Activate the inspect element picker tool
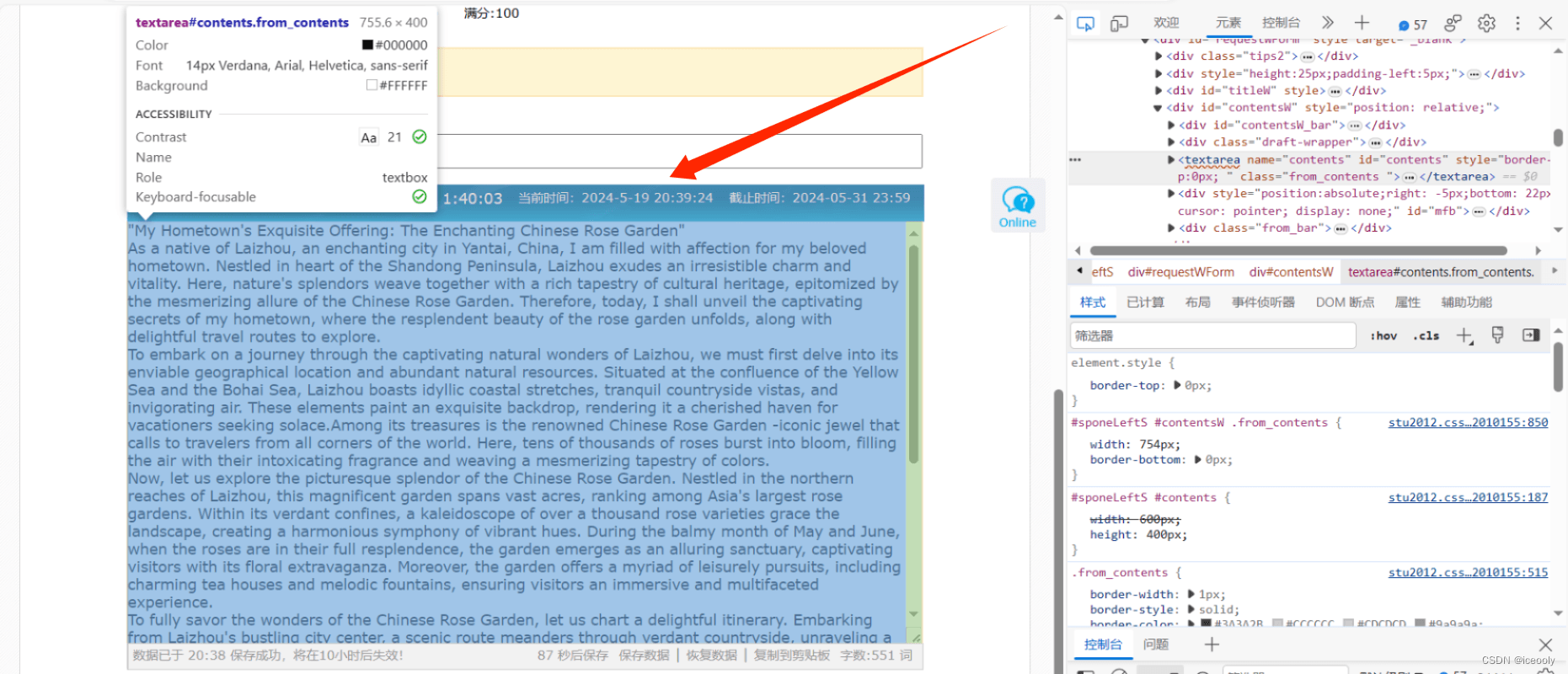This screenshot has width=1568, height=674. (x=1085, y=24)
